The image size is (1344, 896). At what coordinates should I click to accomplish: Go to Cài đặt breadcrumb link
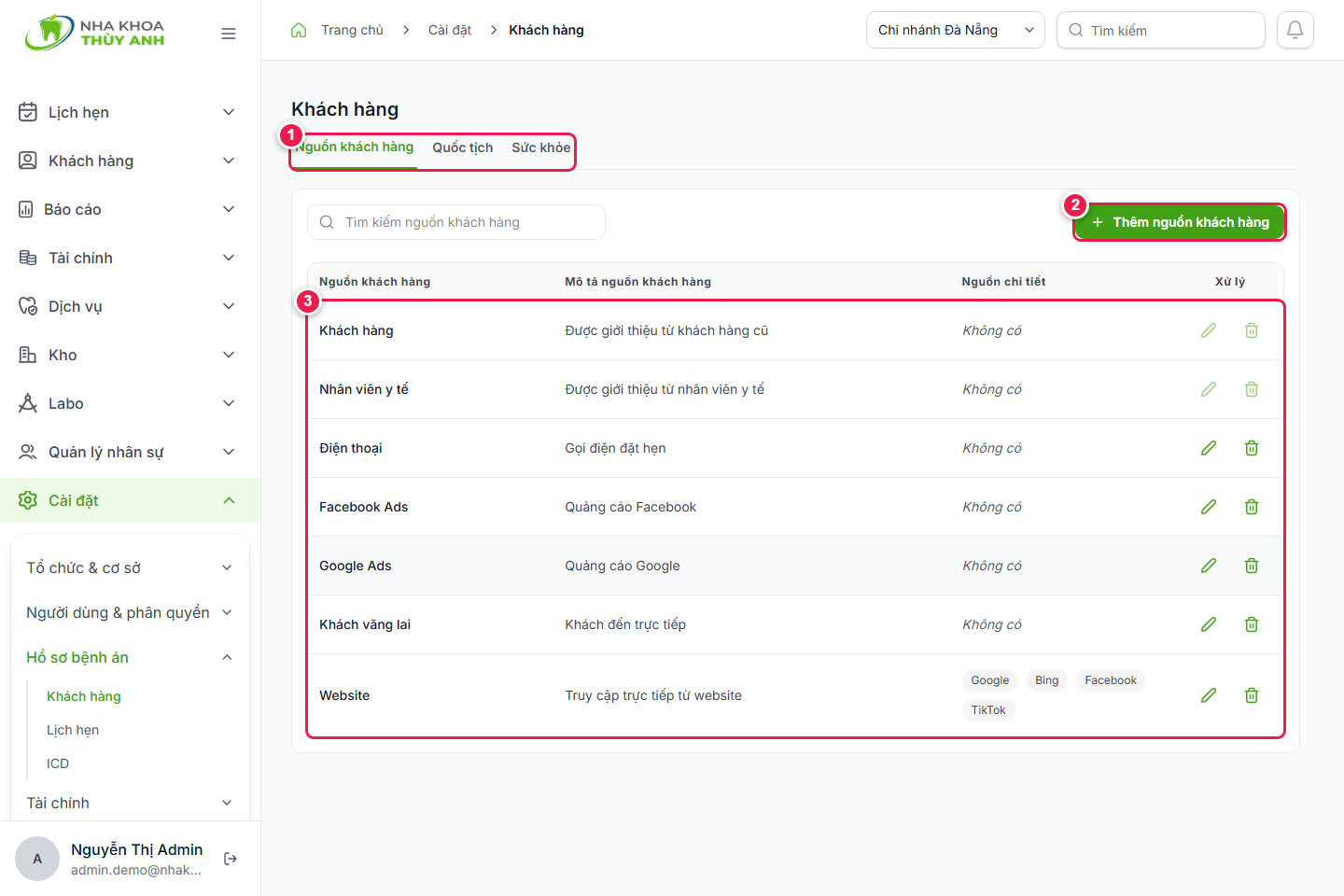pos(450,30)
